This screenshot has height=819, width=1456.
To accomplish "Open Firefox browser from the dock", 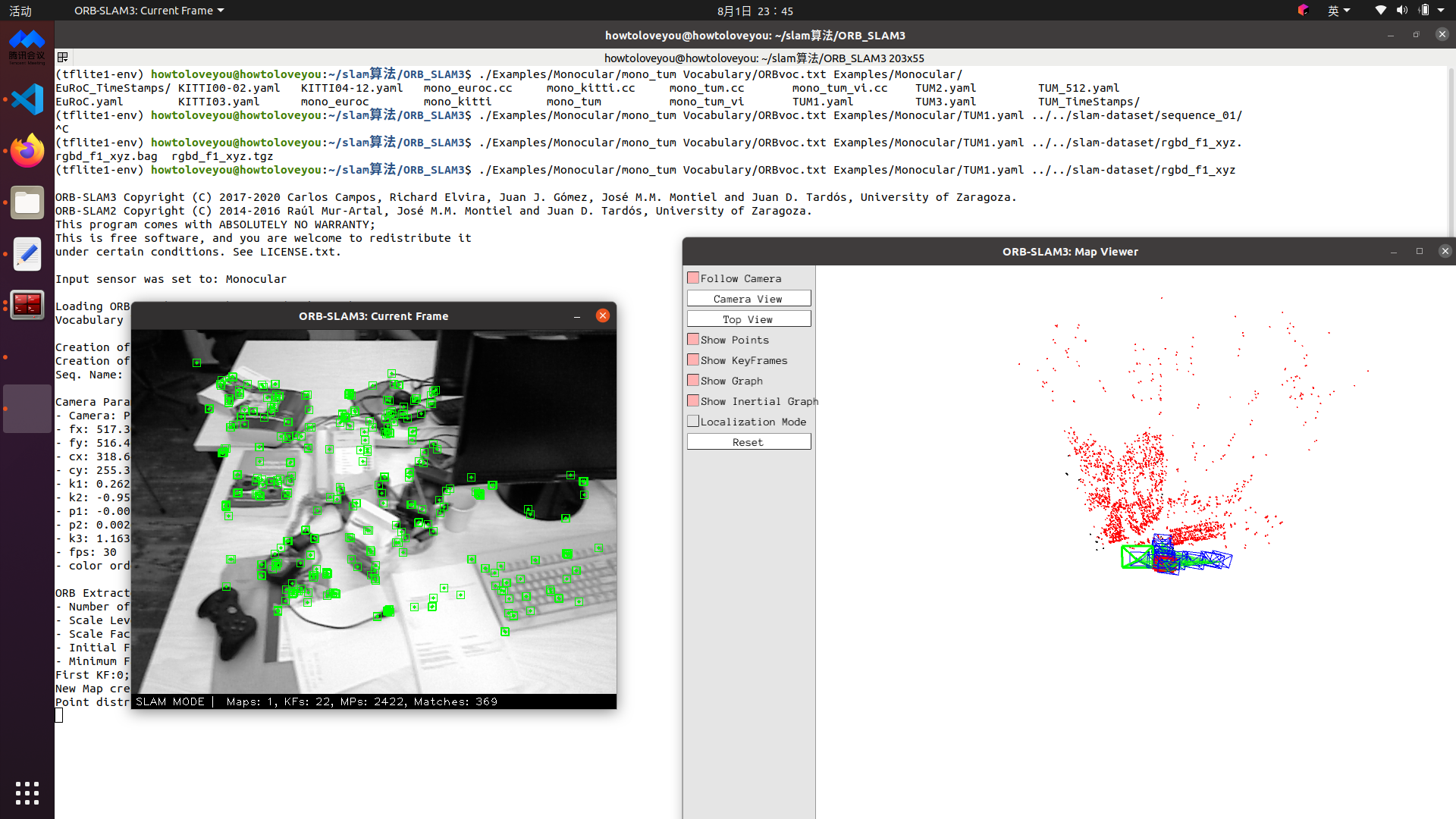I will tap(27, 151).
